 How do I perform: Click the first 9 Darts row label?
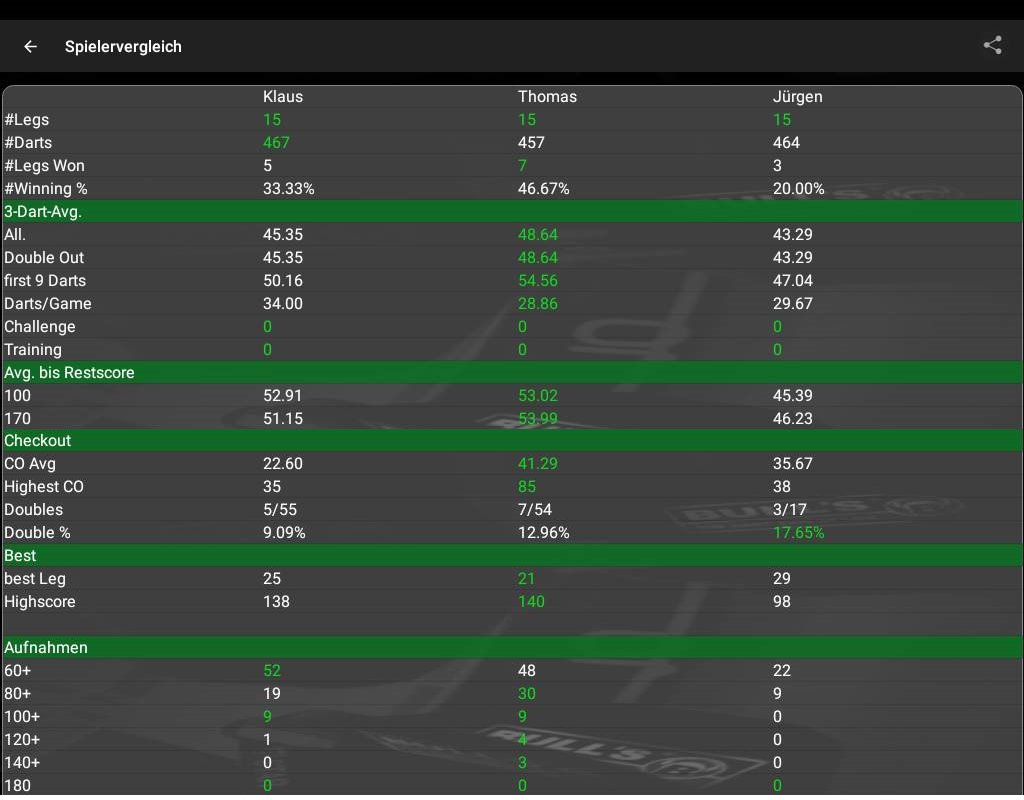coord(45,281)
